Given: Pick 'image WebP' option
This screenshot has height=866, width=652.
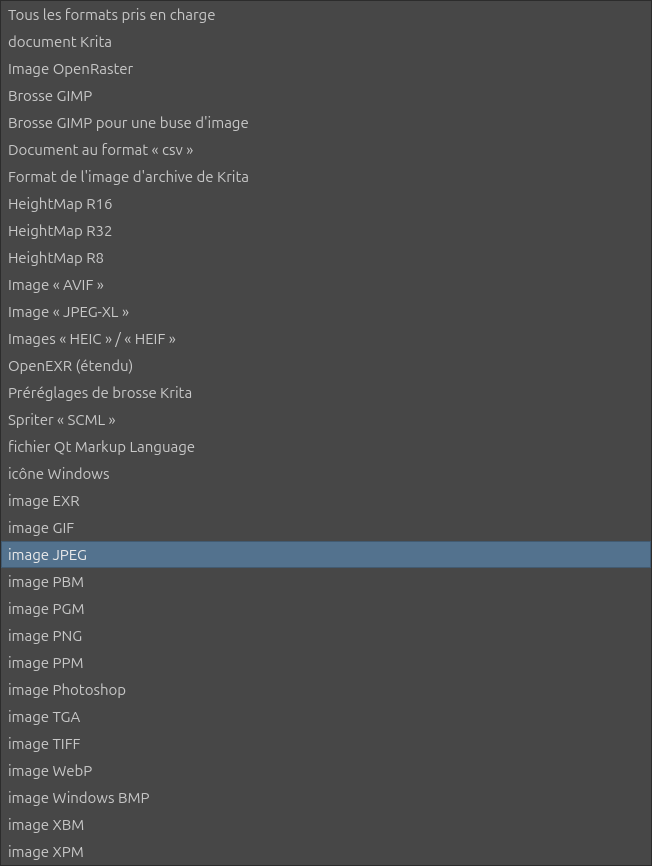Looking at the screenshot, I should tap(326, 771).
